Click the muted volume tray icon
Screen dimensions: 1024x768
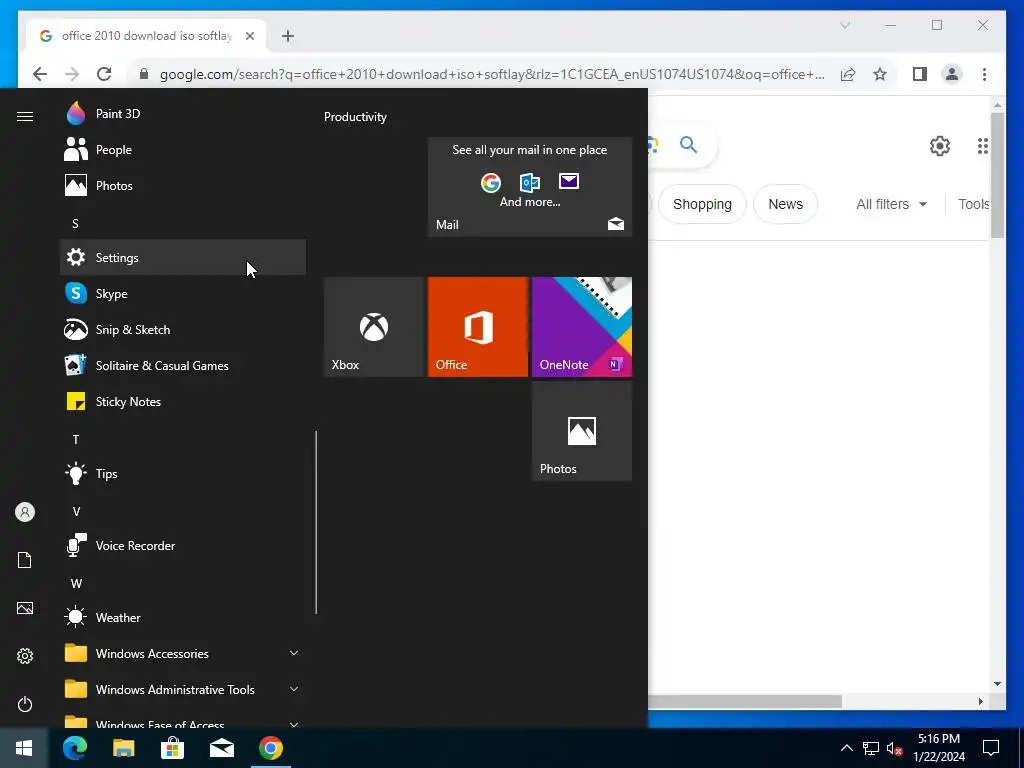point(895,748)
